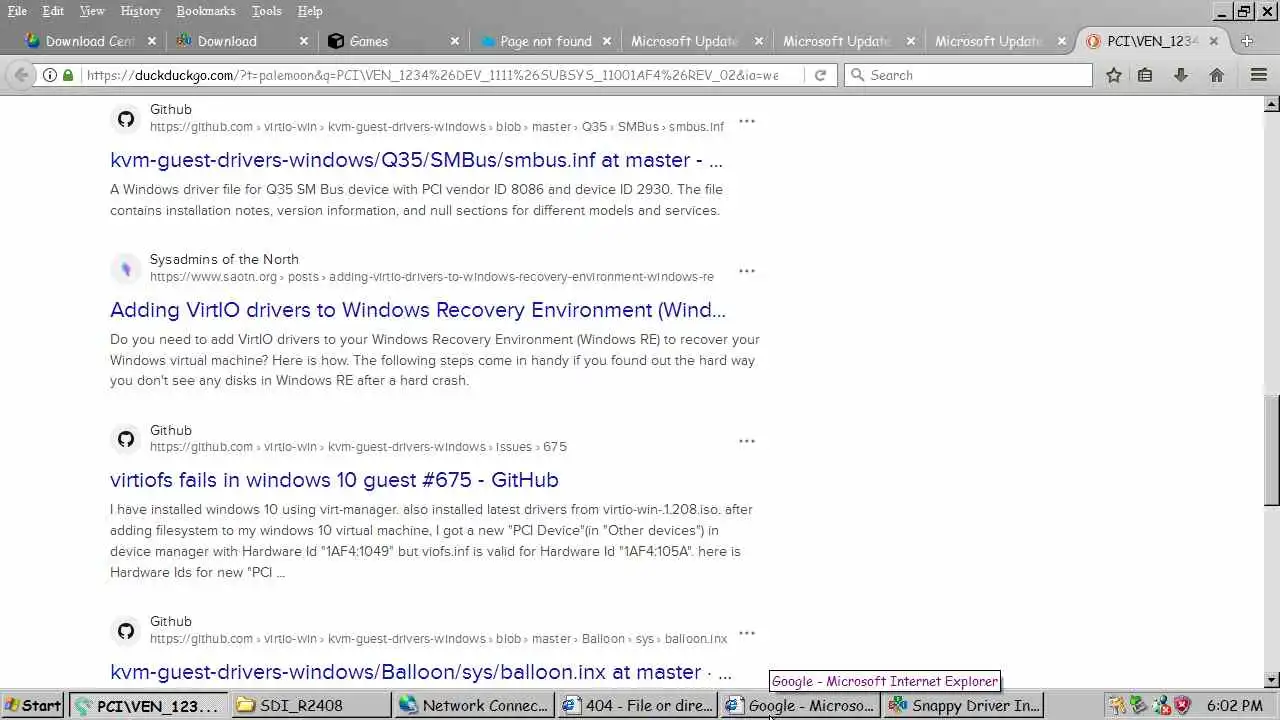This screenshot has width=1280, height=720.
Task: Click GitHub favicon of issues 675 result
Action: pyautogui.click(x=126, y=439)
